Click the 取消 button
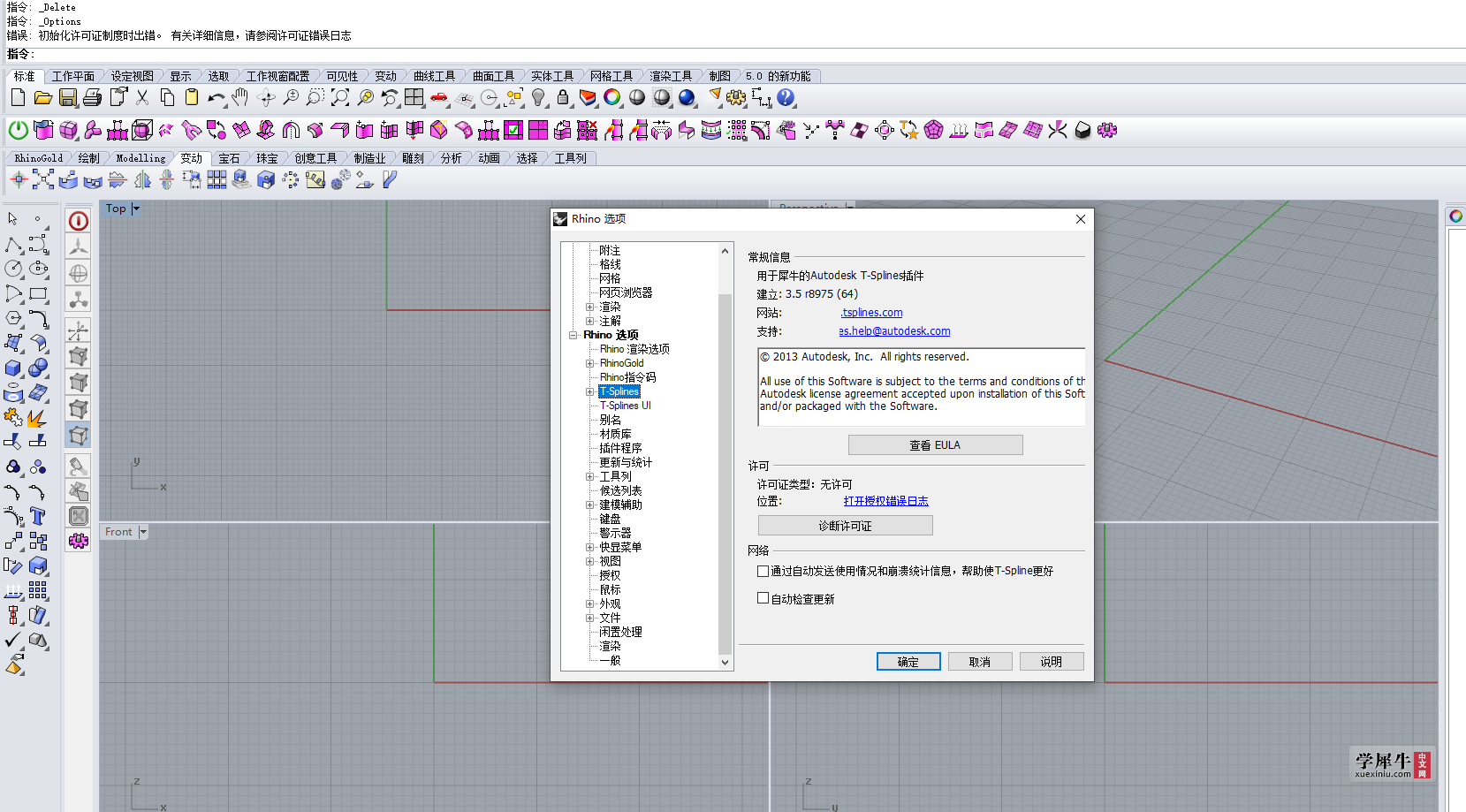 coord(980,662)
